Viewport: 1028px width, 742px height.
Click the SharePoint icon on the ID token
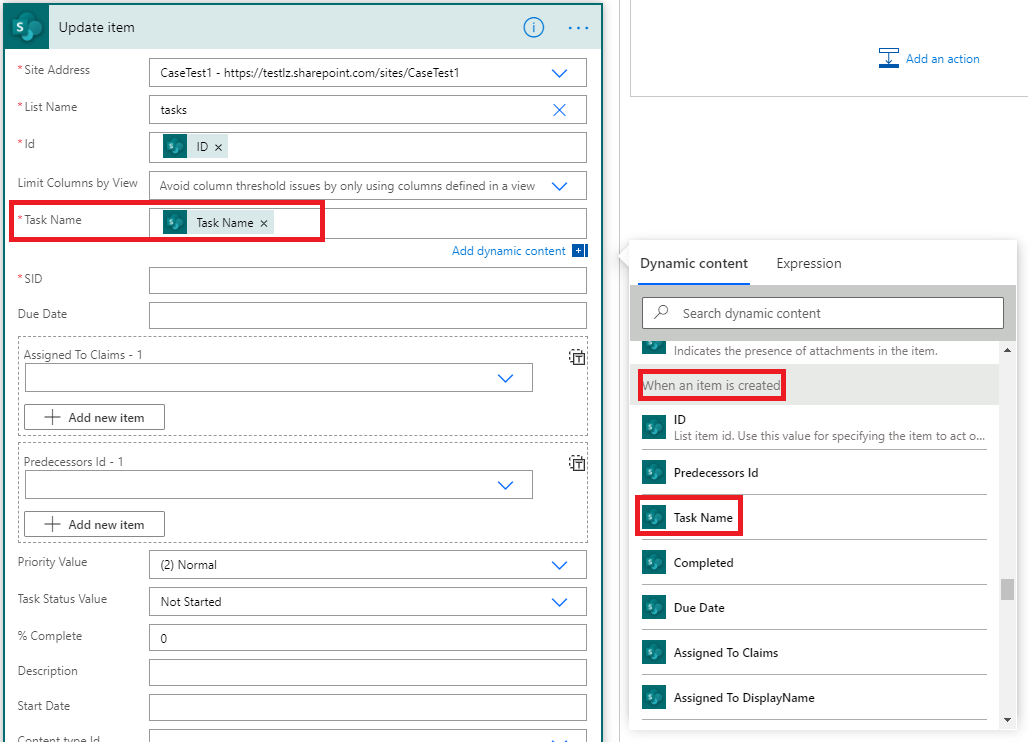coord(175,147)
